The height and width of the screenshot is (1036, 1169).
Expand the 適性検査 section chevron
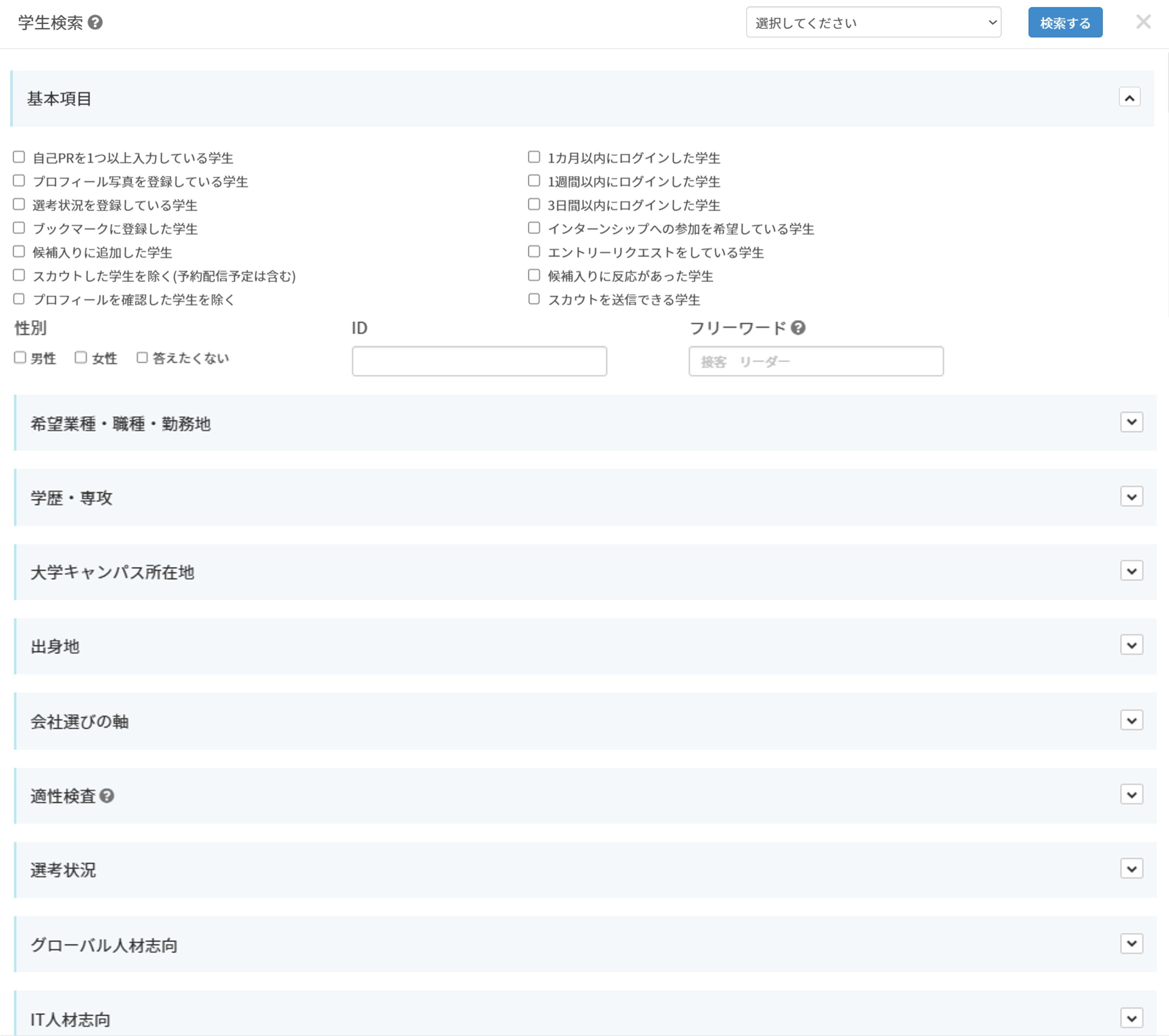1131,795
